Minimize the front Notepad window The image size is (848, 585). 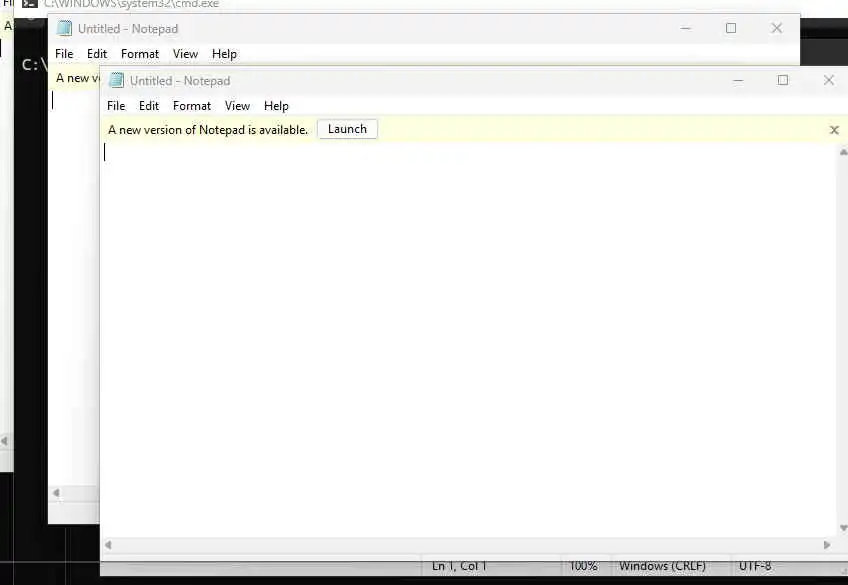[x=738, y=81]
